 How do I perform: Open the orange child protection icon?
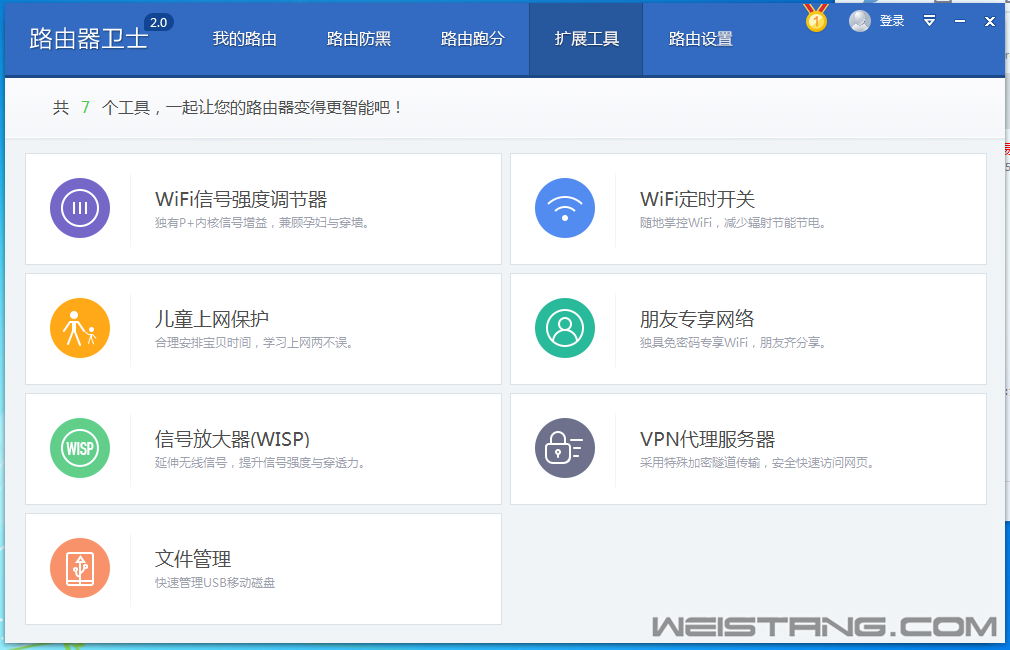tap(80, 328)
